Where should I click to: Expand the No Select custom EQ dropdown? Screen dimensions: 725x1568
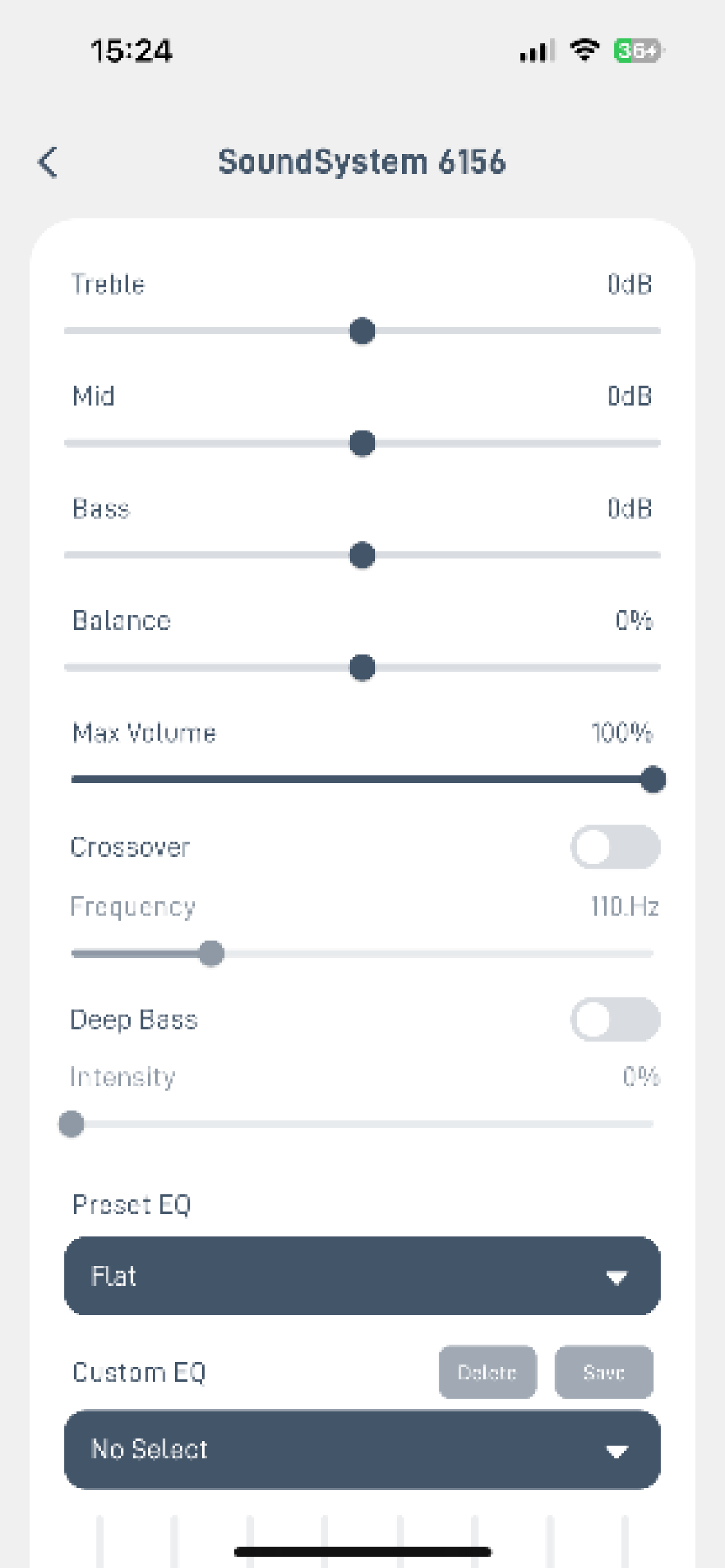(x=362, y=1449)
